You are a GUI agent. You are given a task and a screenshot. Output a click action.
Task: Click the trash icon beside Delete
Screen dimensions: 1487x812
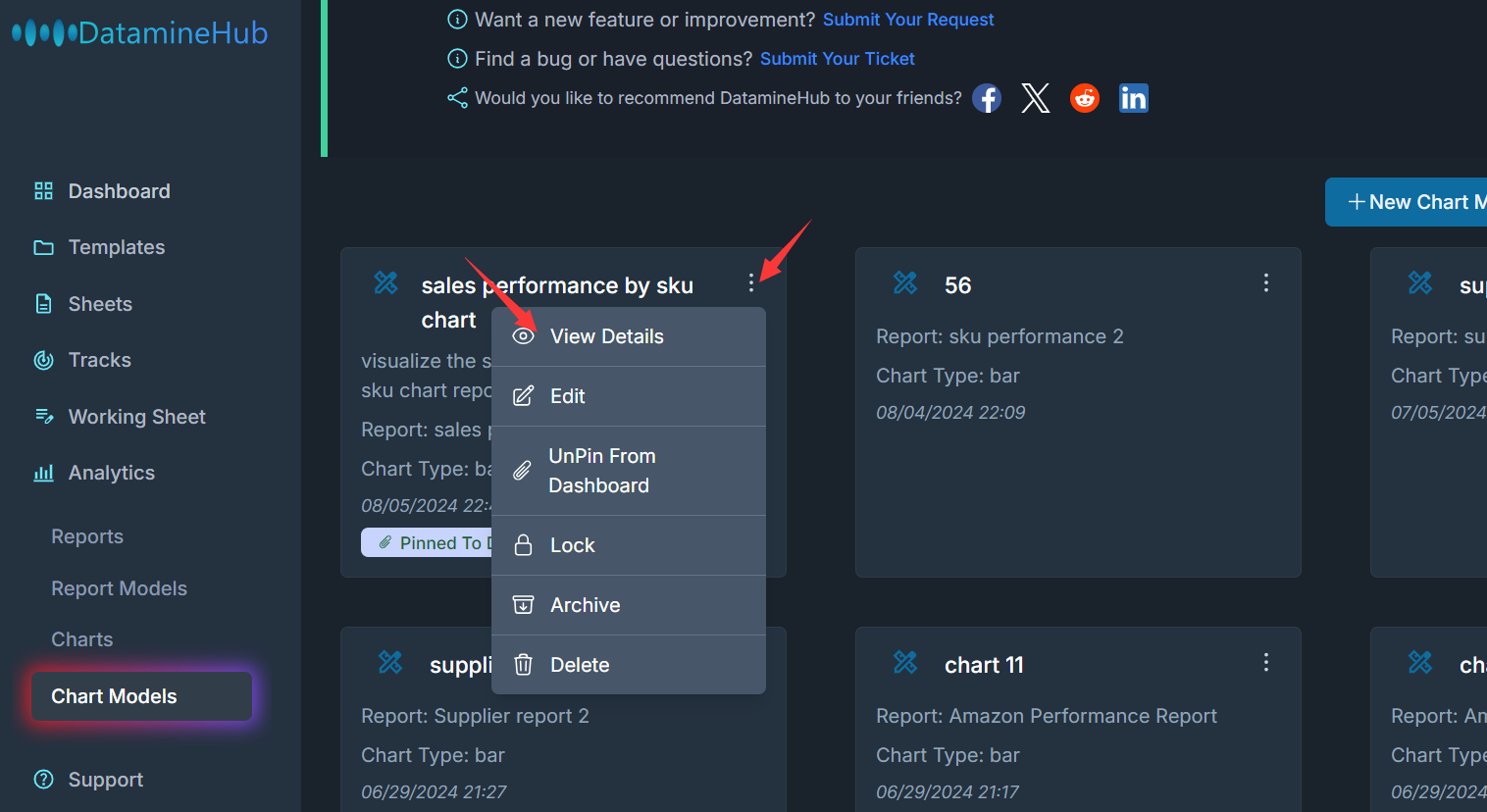point(524,665)
